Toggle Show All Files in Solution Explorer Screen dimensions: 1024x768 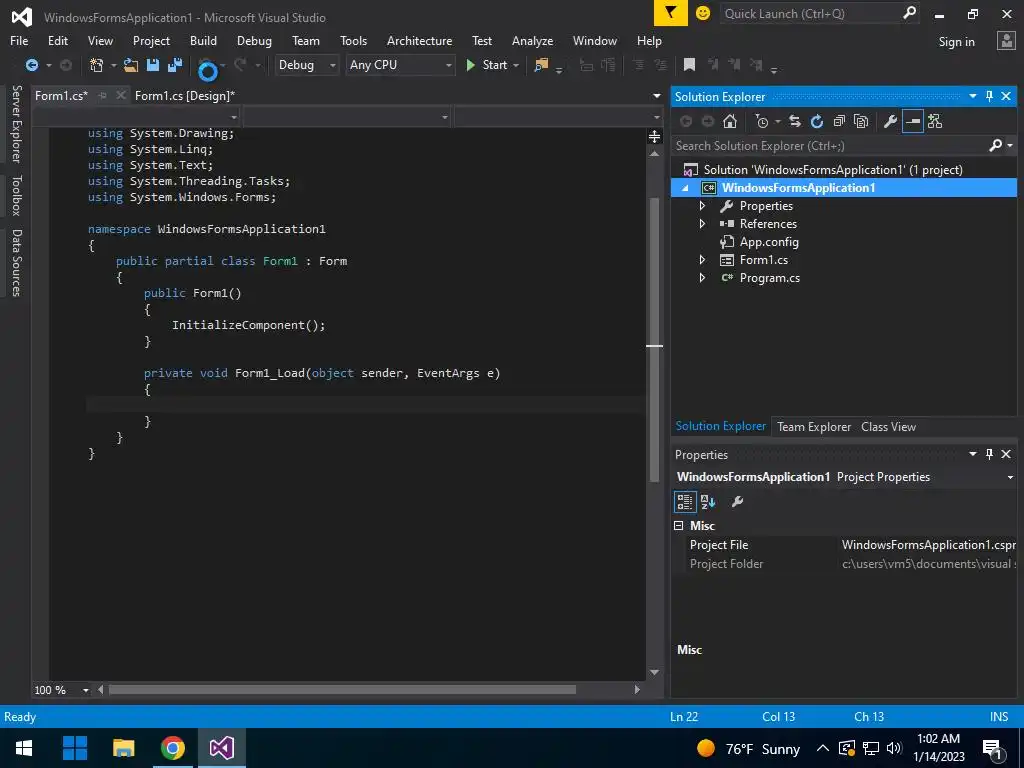pos(861,121)
